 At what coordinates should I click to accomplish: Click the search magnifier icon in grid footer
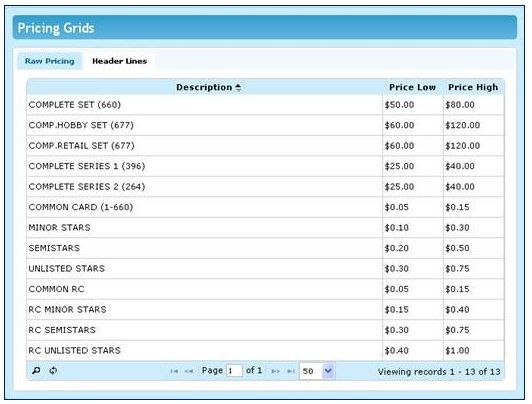coord(36,370)
